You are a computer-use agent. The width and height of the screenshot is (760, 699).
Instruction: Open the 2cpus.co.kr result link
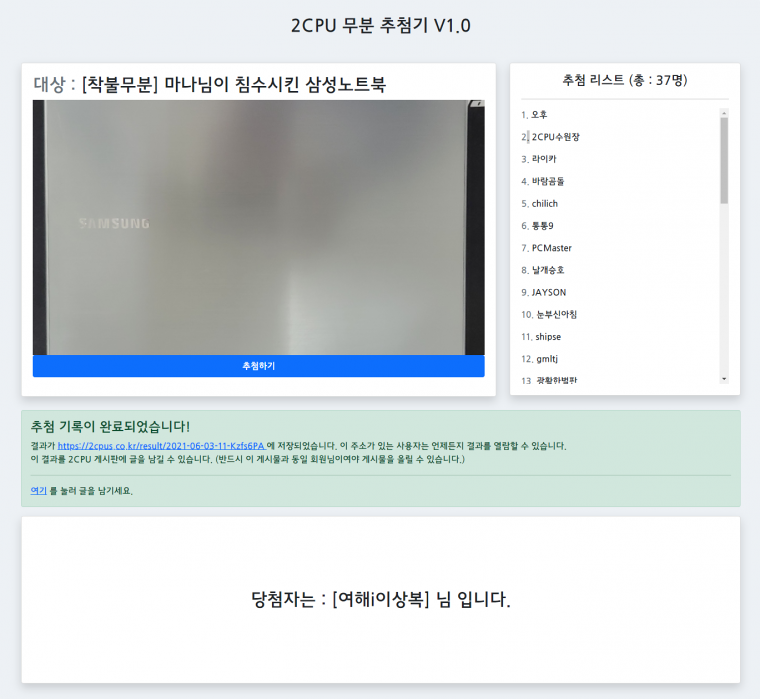tap(161, 445)
